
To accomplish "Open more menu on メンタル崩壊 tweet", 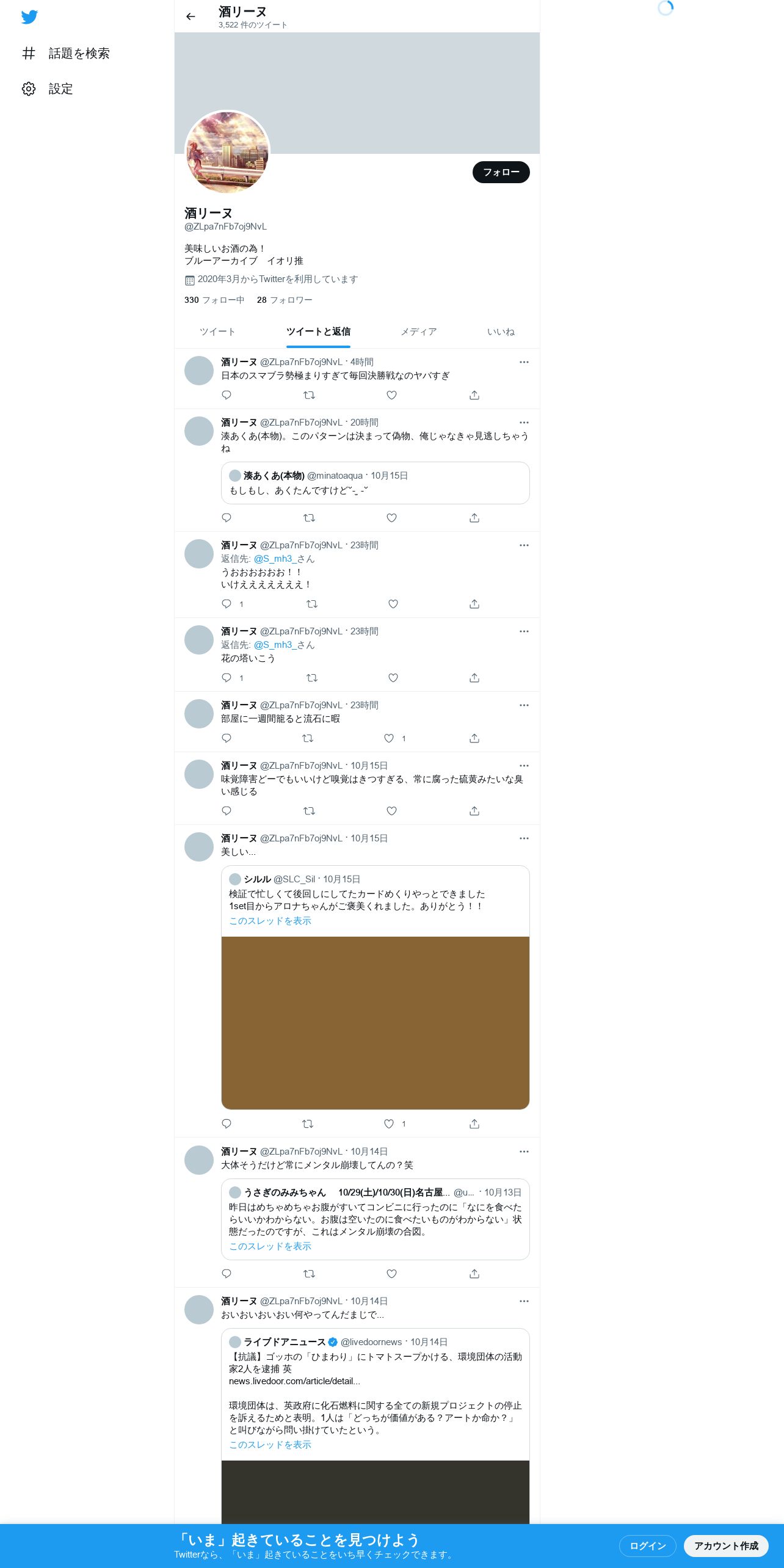I will point(524,1152).
